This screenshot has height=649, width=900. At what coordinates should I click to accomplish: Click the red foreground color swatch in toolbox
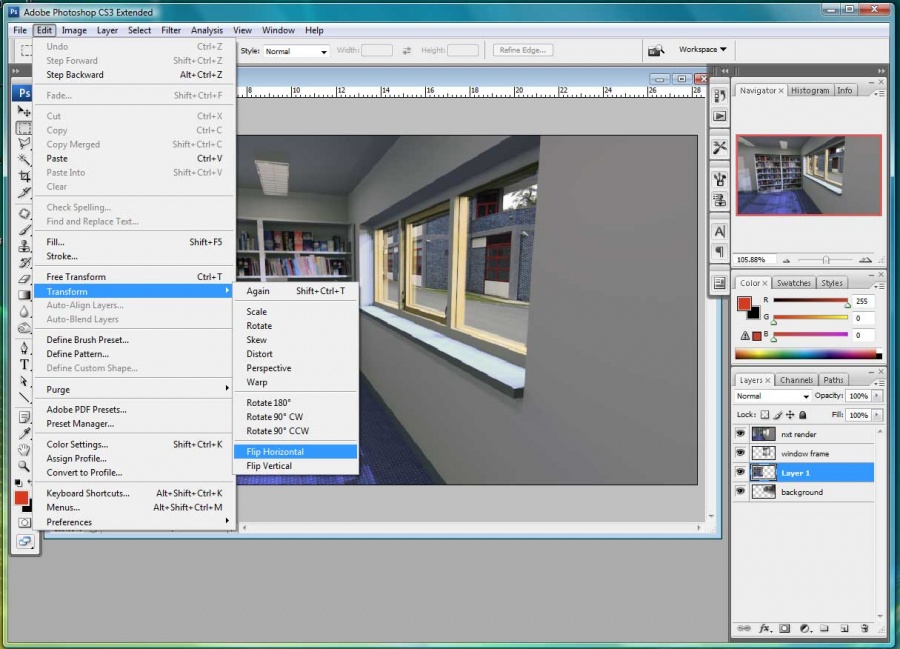(x=20, y=497)
